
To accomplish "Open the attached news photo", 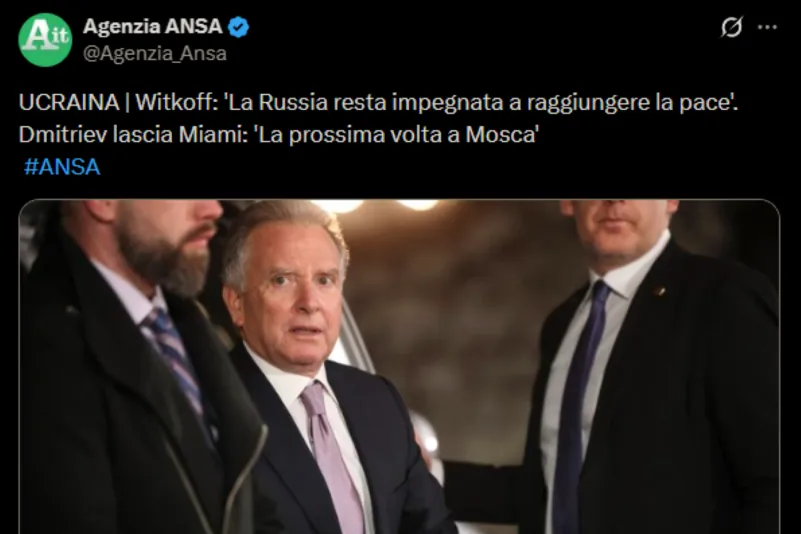I will click(399, 366).
